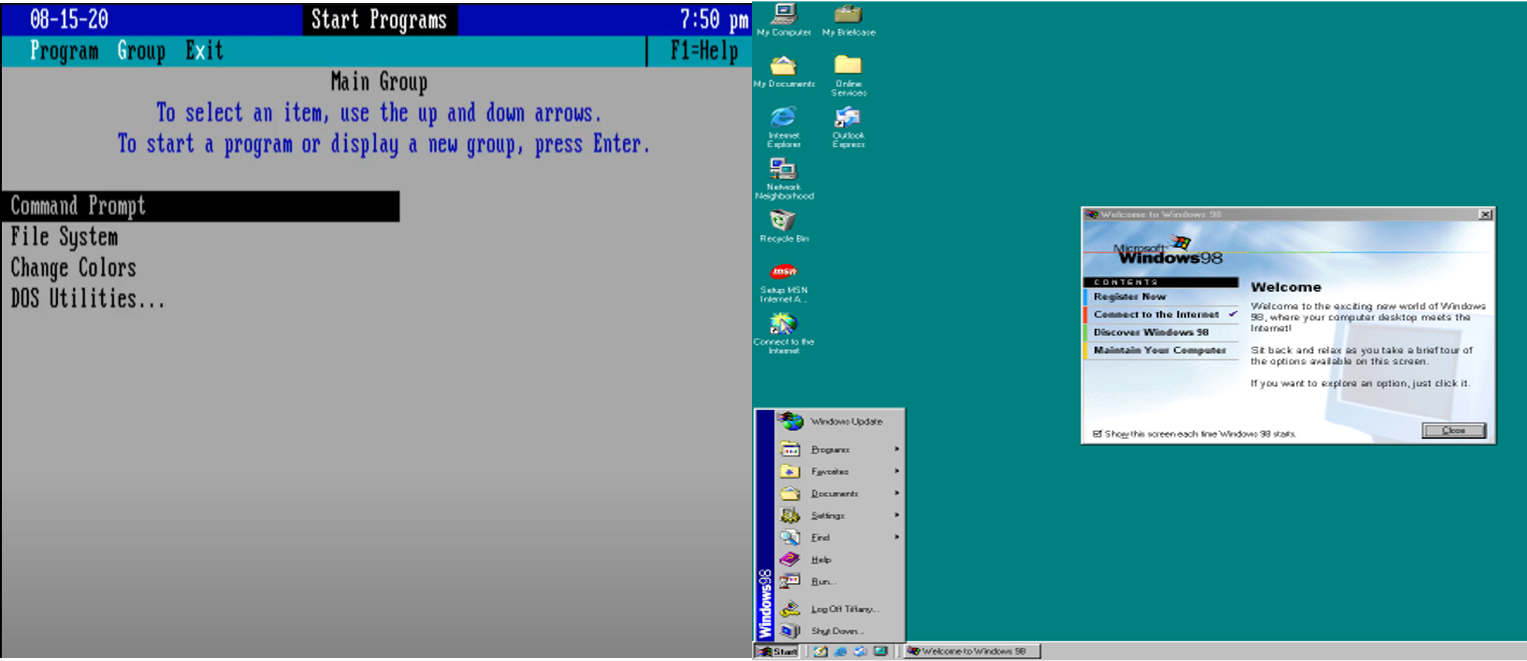Select DOS Utilities... in the Main Group list
This screenshot has height=661, width=1527.
tap(200, 299)
